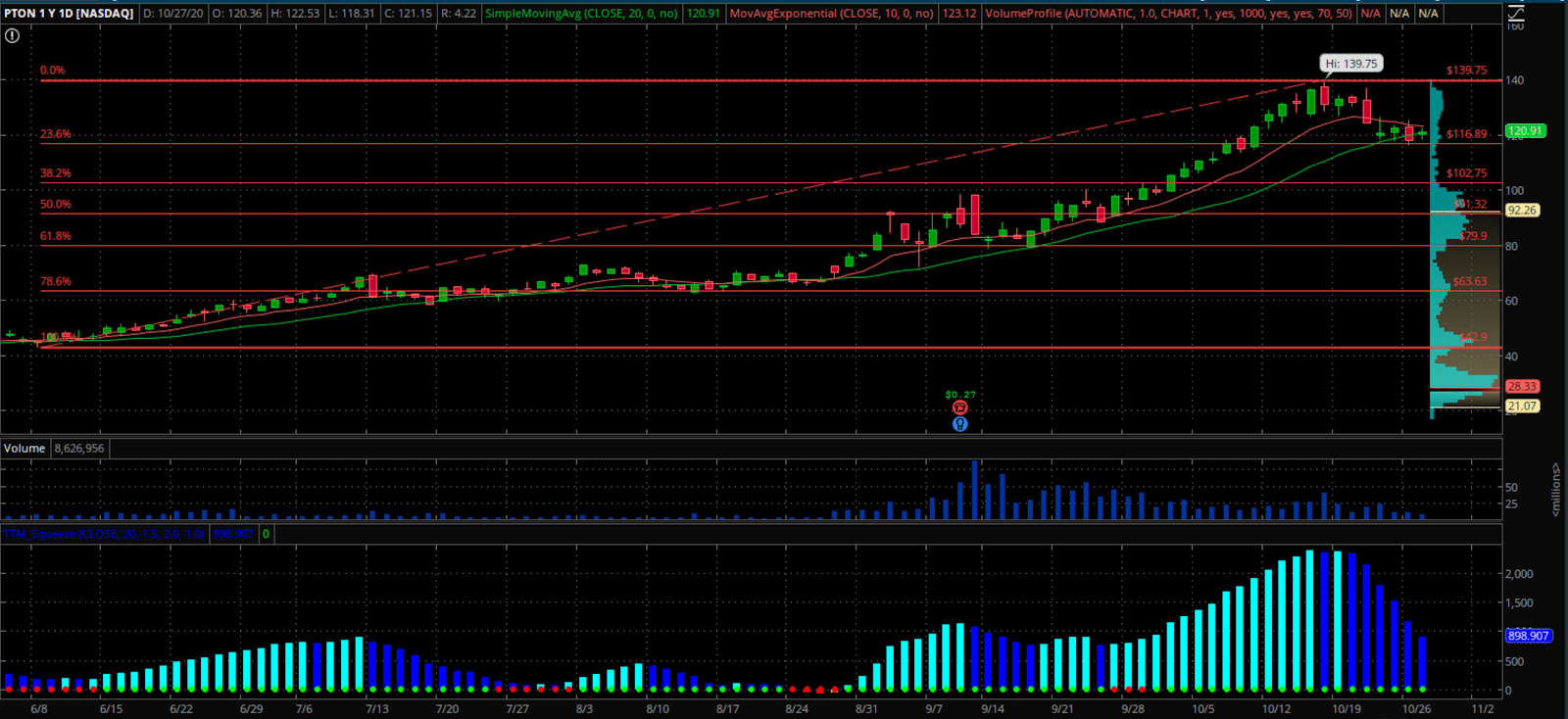Click the millions label on volume axis
The width and height of the screenshot is (1568, 719).
point(1555,490)
